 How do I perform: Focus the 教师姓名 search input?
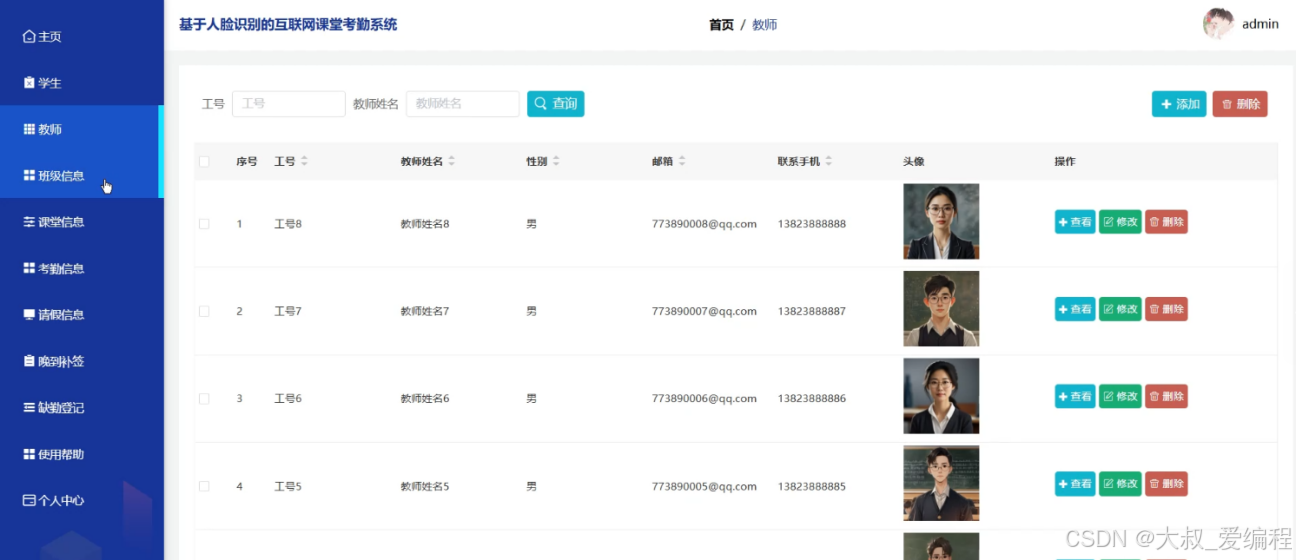463,104
